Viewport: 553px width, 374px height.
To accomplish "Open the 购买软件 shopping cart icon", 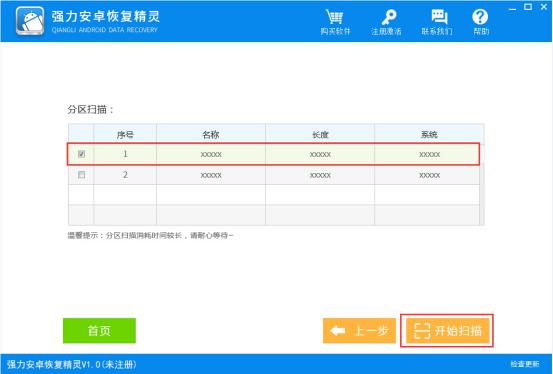I will pyautogui.click(x=334, y=17).
